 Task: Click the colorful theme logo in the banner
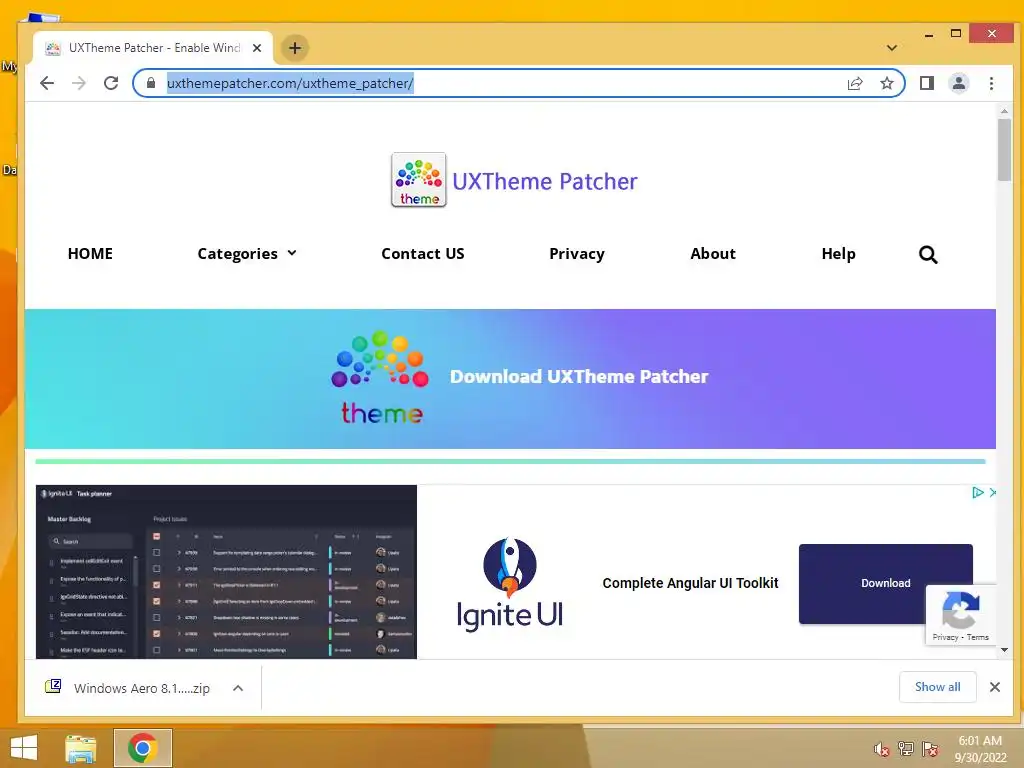pos(380,377)
